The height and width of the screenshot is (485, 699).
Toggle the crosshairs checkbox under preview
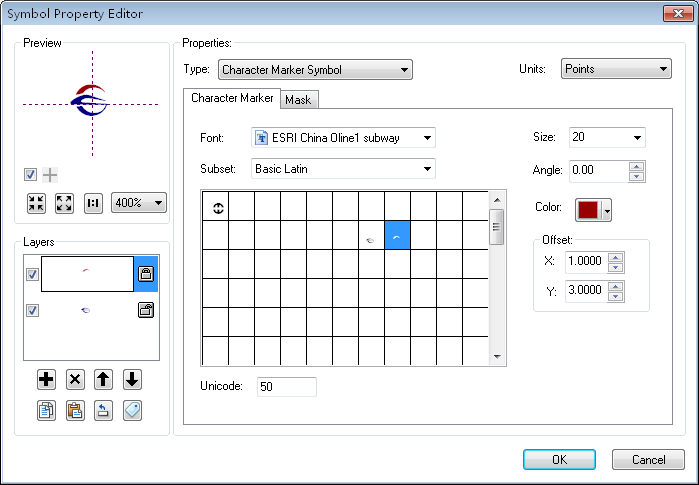pos(30,175)
